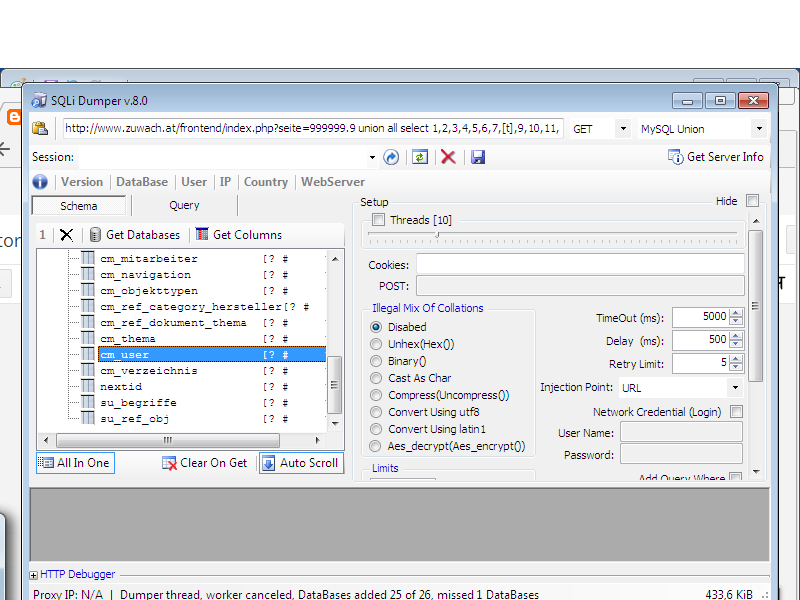
Task: Open the Injection Point URL dropdown
Action: (735, 388)
